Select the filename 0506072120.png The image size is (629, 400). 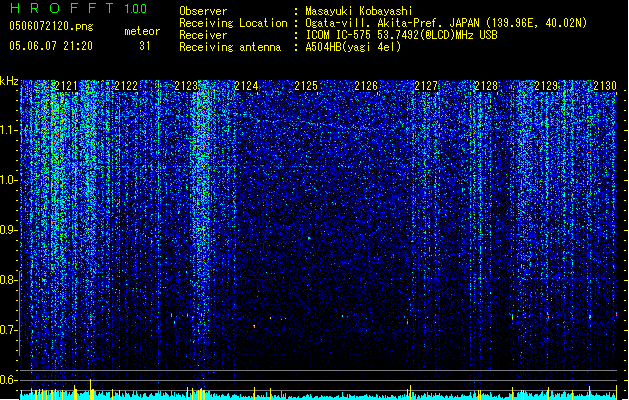pyautogui.click(x=51, y=26)
